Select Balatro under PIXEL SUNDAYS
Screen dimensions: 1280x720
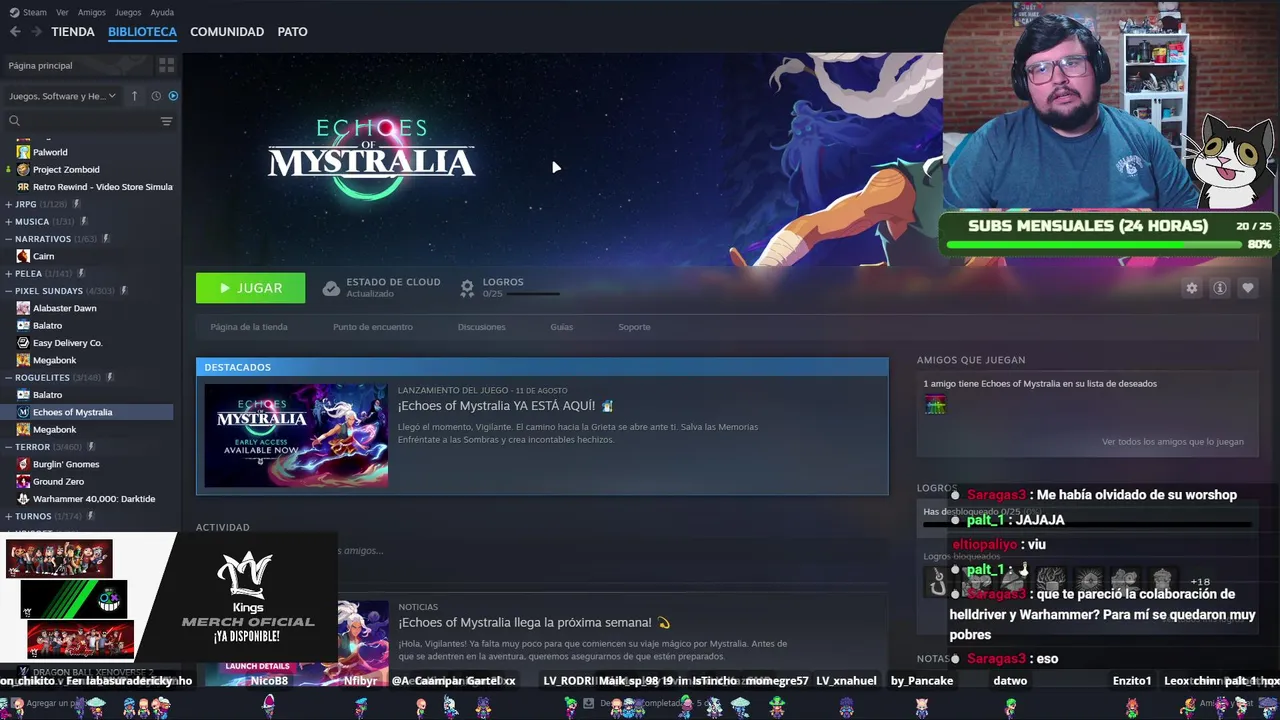coord(47,325)
